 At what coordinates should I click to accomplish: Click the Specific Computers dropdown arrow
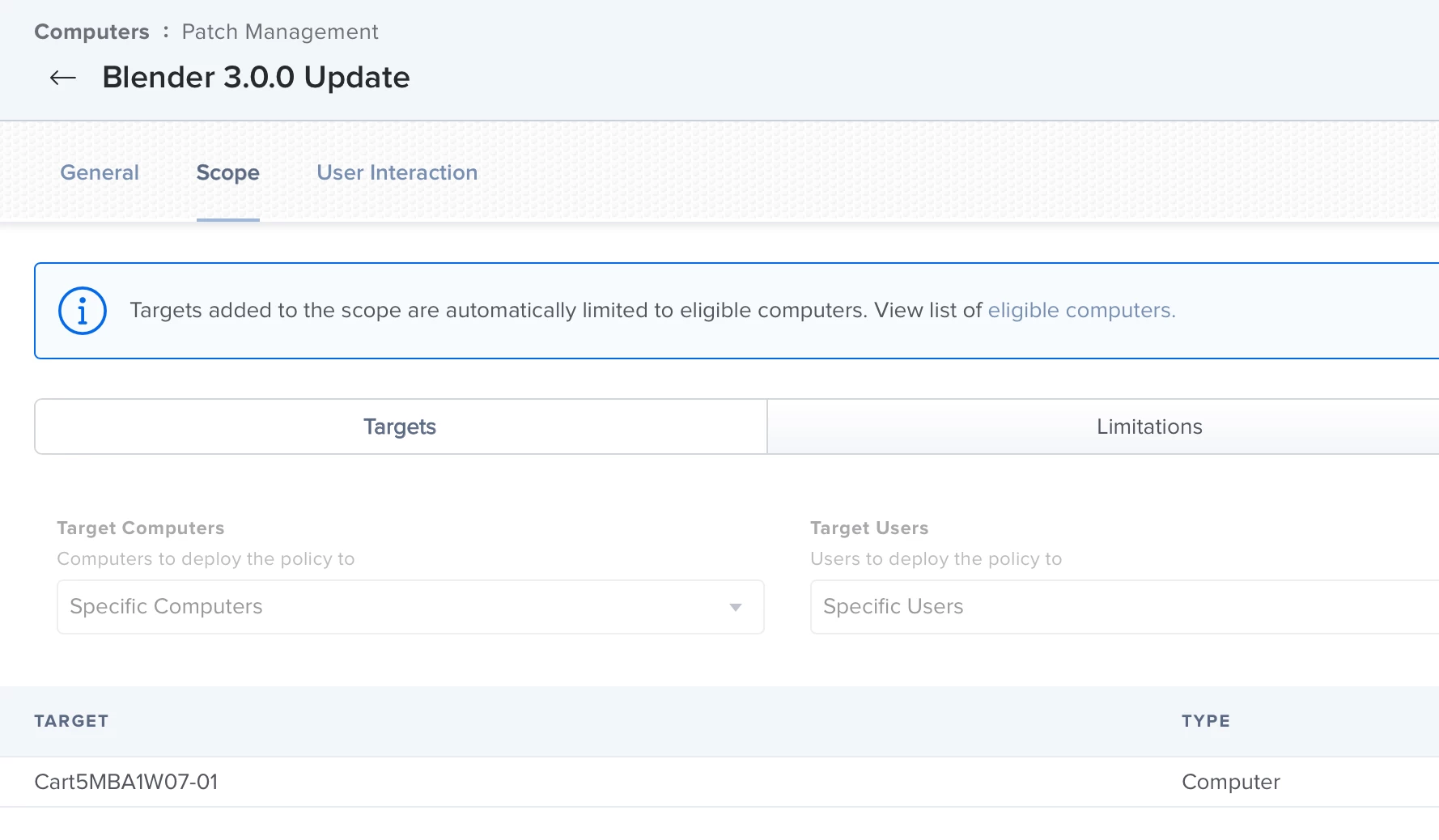(x=736, y=608)
